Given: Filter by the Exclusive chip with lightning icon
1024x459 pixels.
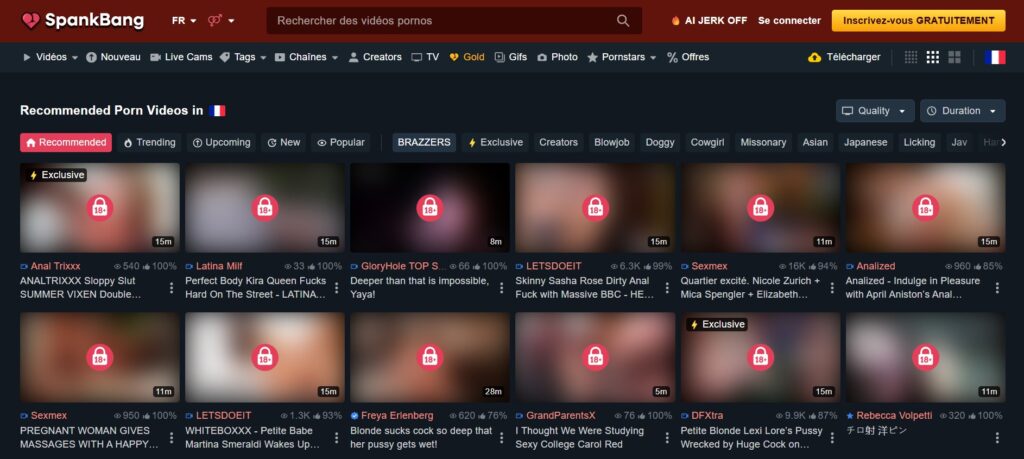Looking at the screenshot, I should (x=495, y=142).
